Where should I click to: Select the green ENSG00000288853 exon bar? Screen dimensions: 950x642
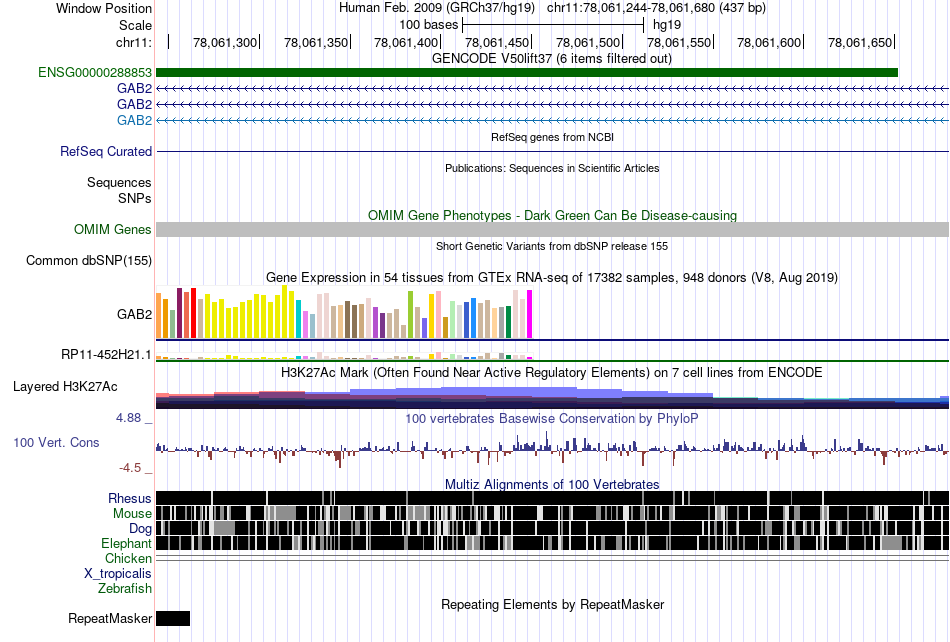pos(526,73)
